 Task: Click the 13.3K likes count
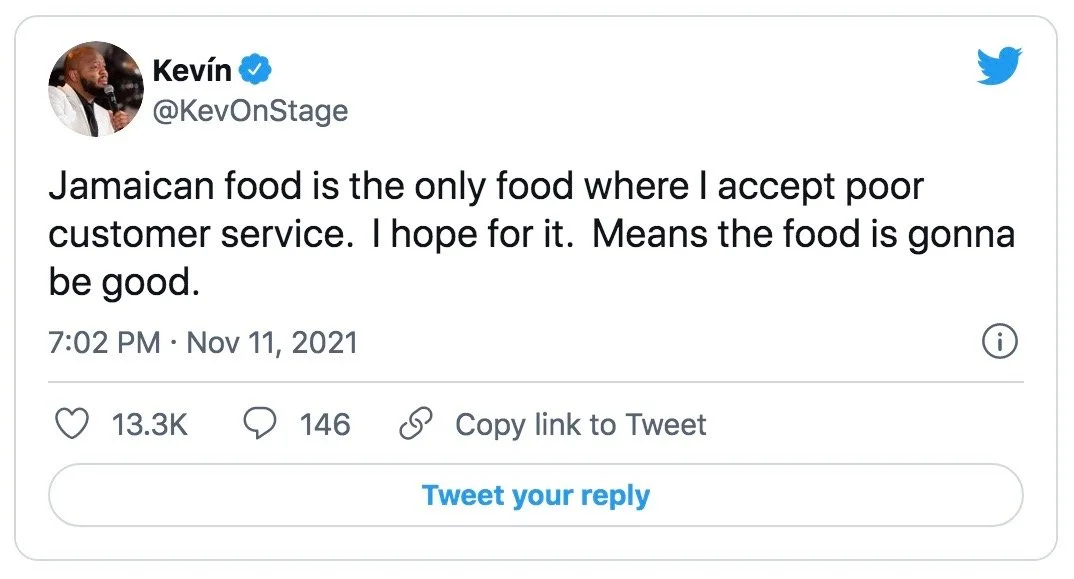[x=150, y=424]
